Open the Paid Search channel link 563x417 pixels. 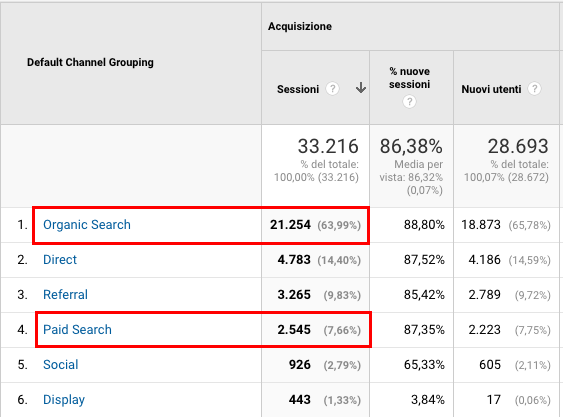[x=77, y=329]
